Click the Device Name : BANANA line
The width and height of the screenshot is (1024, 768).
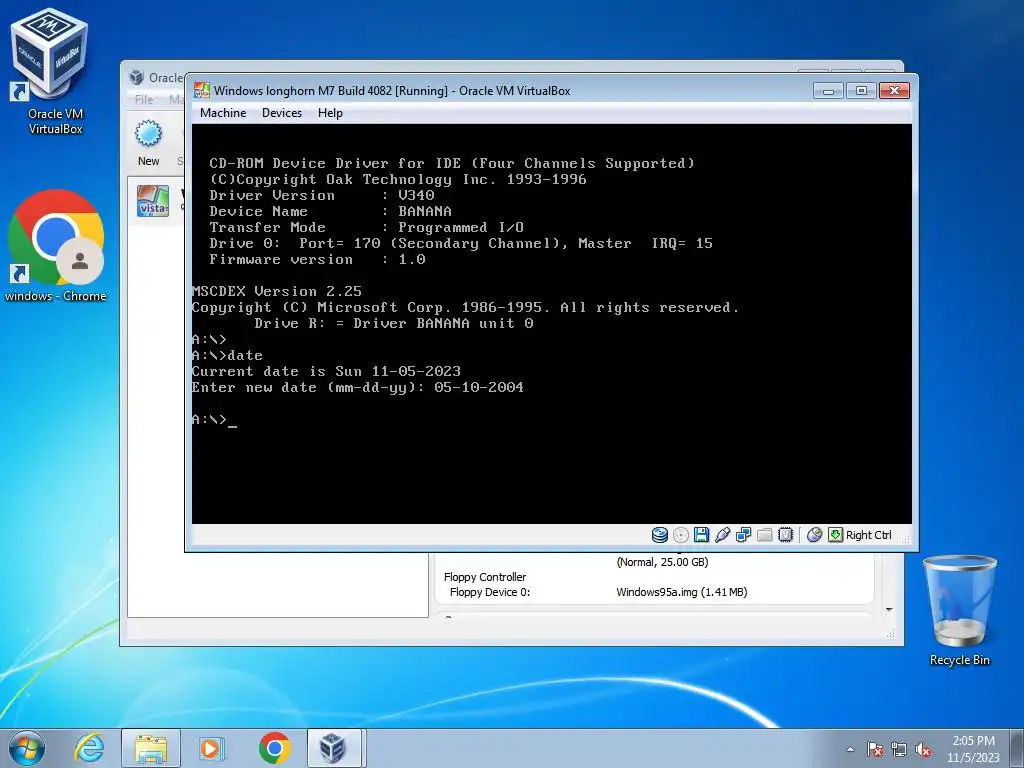pos(330,211)
